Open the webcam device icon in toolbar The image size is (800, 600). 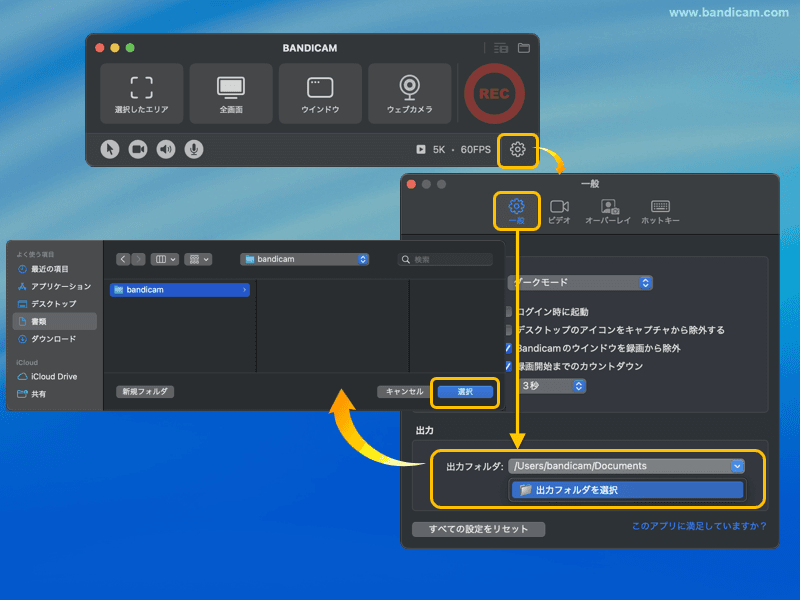coord(137,150)
